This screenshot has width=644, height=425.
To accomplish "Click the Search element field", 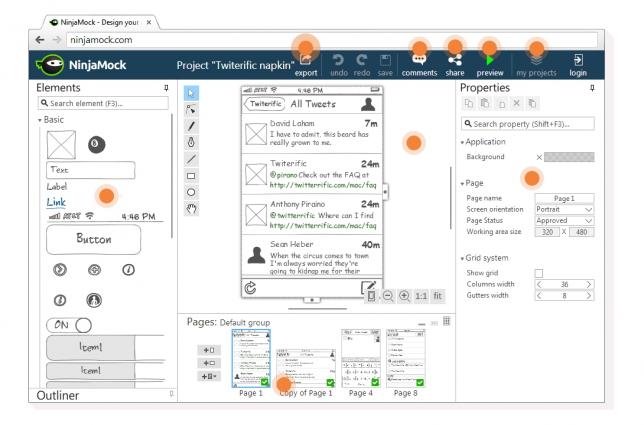I will (x=103, y=103).
